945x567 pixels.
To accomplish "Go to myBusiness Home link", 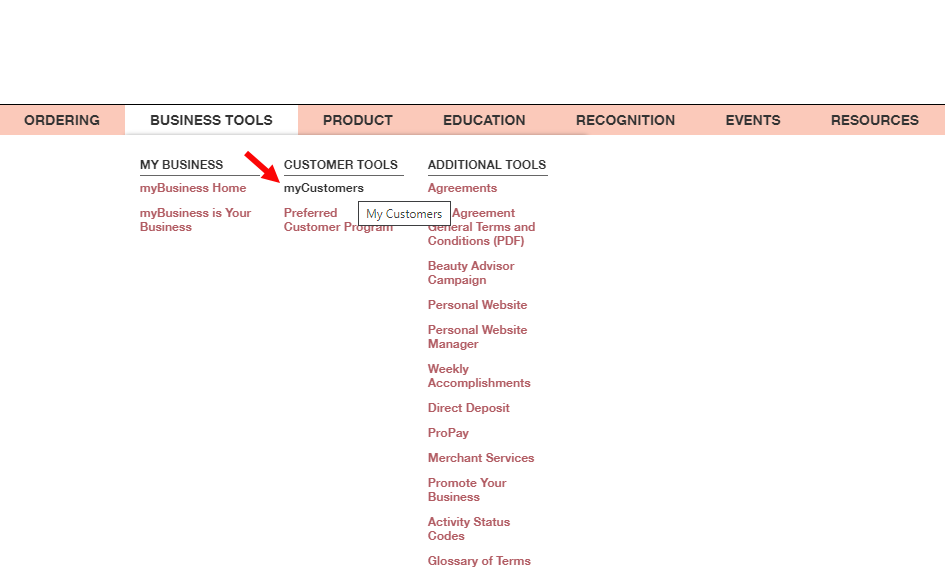I will 193,188.
